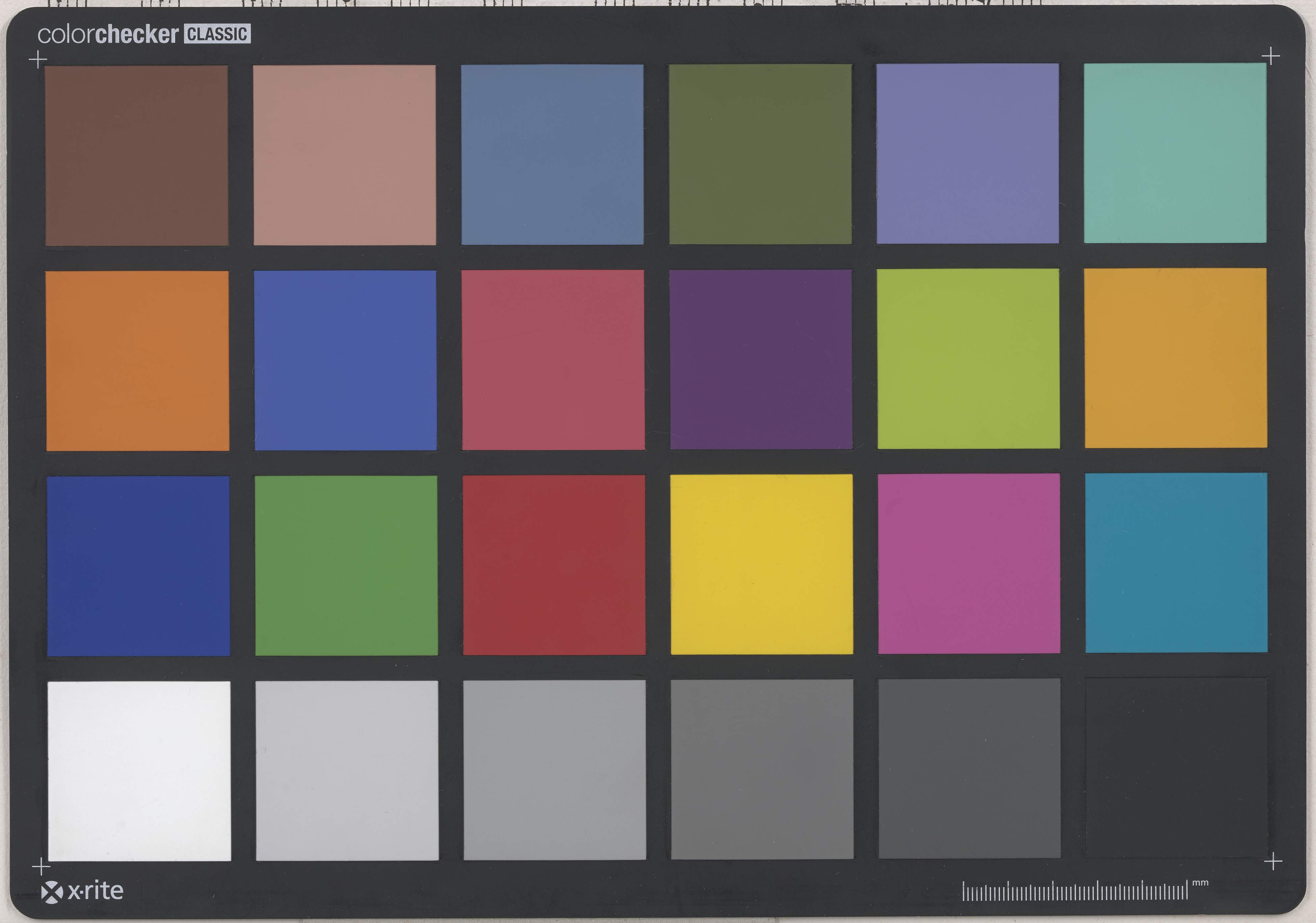Select the yellow-green patch
The width and height of the screenshot is (1316, 923).
coord(968,359)
